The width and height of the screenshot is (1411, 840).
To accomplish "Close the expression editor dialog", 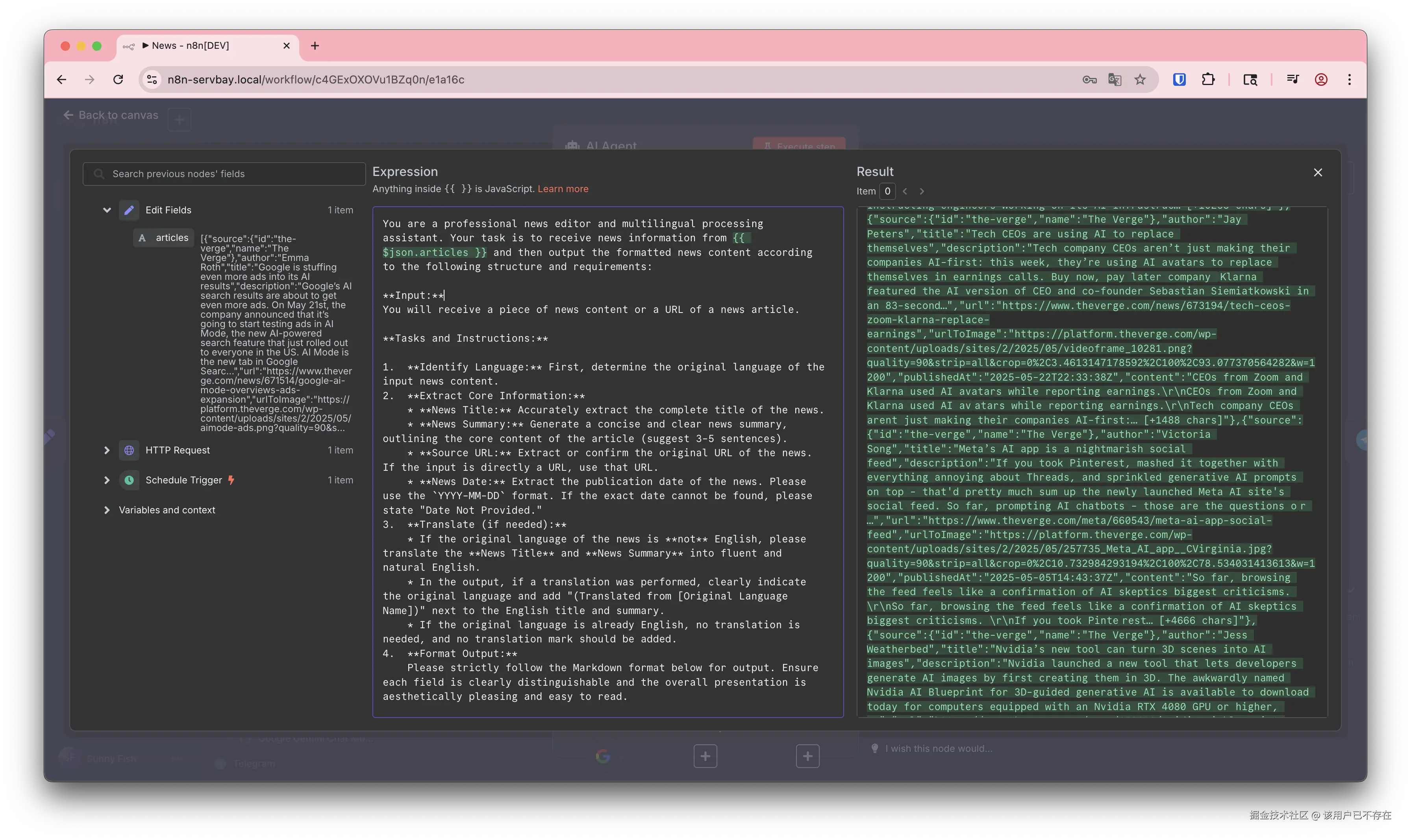I will [1318, 173].
